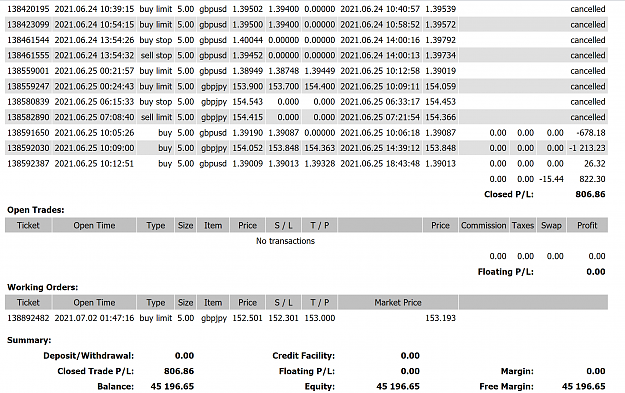Click Open Time header in Open Trades
The height and width of the screenshot is (393, 625).
tap(94, 225)
